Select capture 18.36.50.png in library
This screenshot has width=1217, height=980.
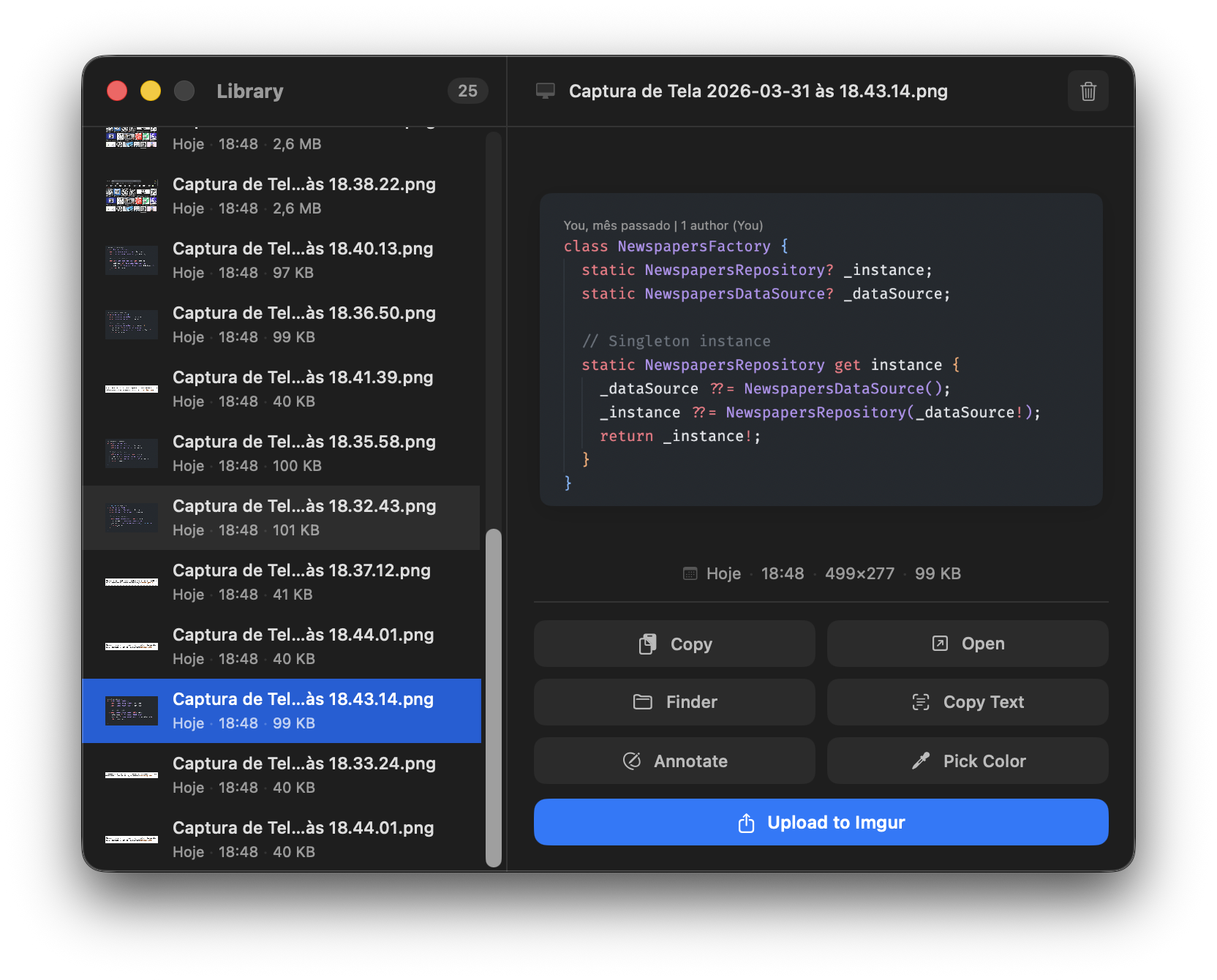pyautogui.click(x=282, y=325)
